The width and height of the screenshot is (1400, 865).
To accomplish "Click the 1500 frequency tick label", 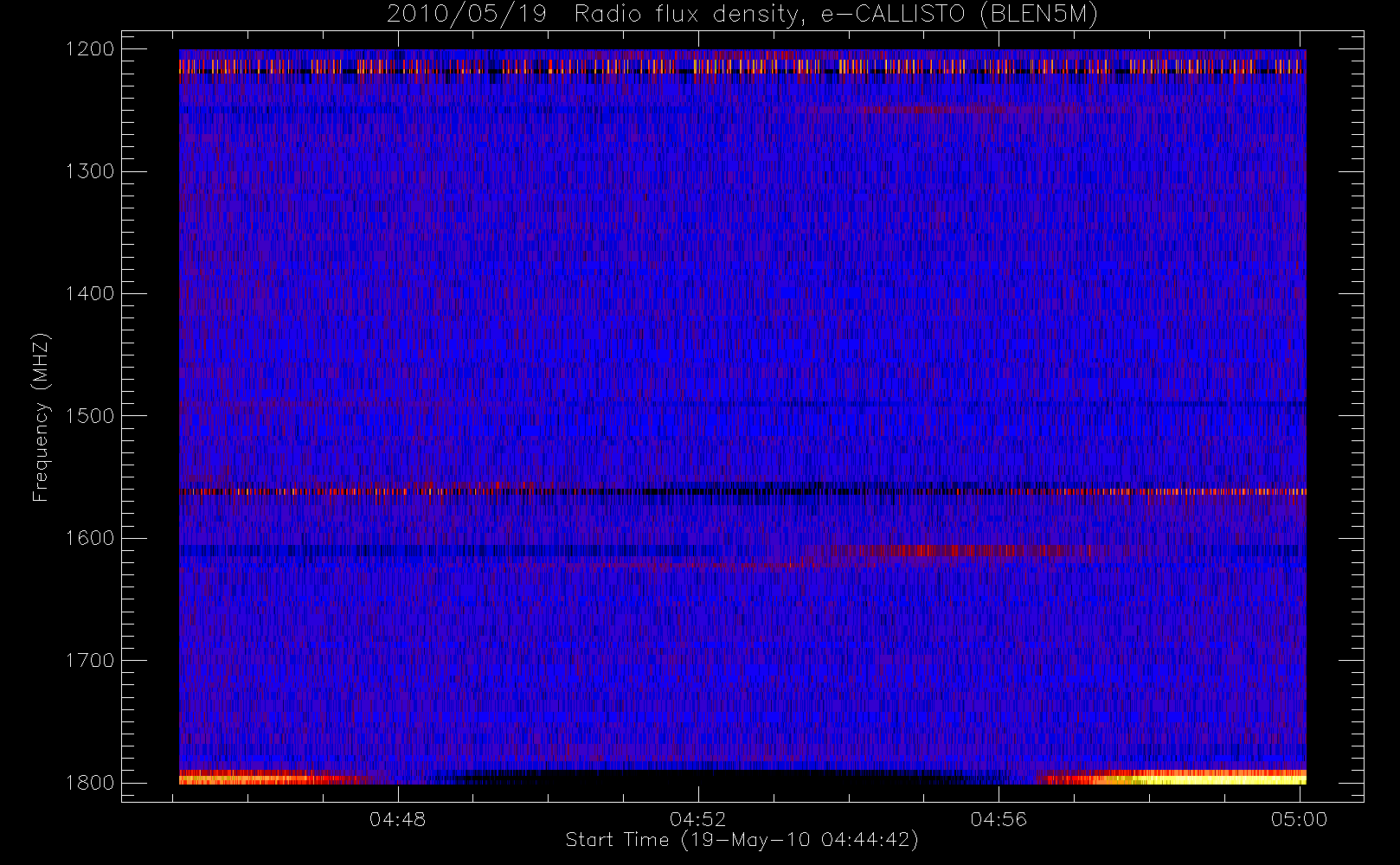I will [90, 416].
